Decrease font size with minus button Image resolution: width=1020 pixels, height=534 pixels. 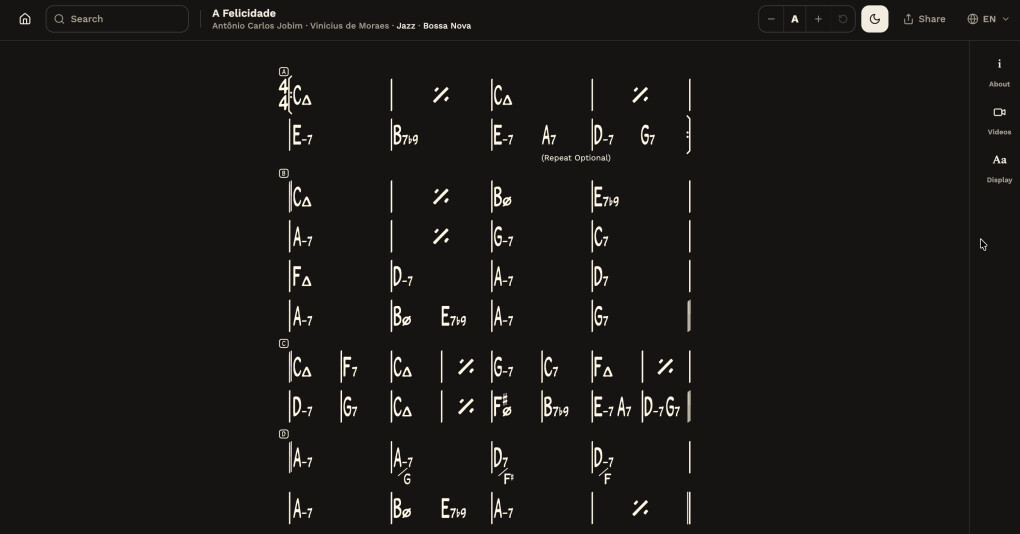click(x=771, y=19)
